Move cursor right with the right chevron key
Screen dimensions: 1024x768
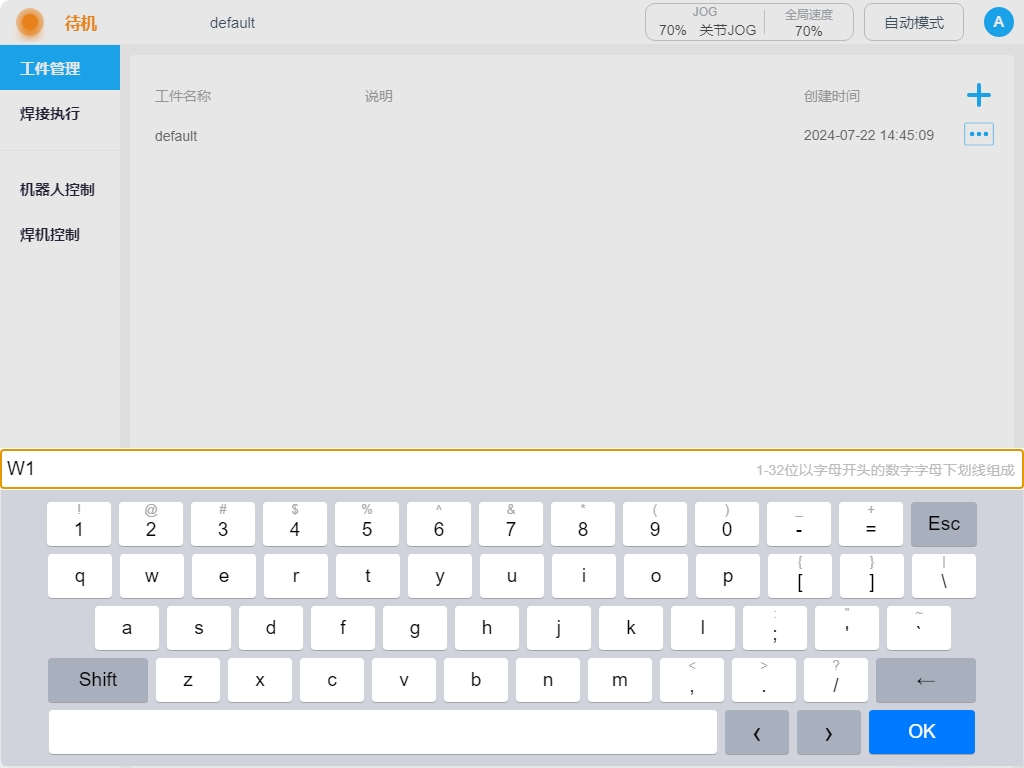coord(828,732)
